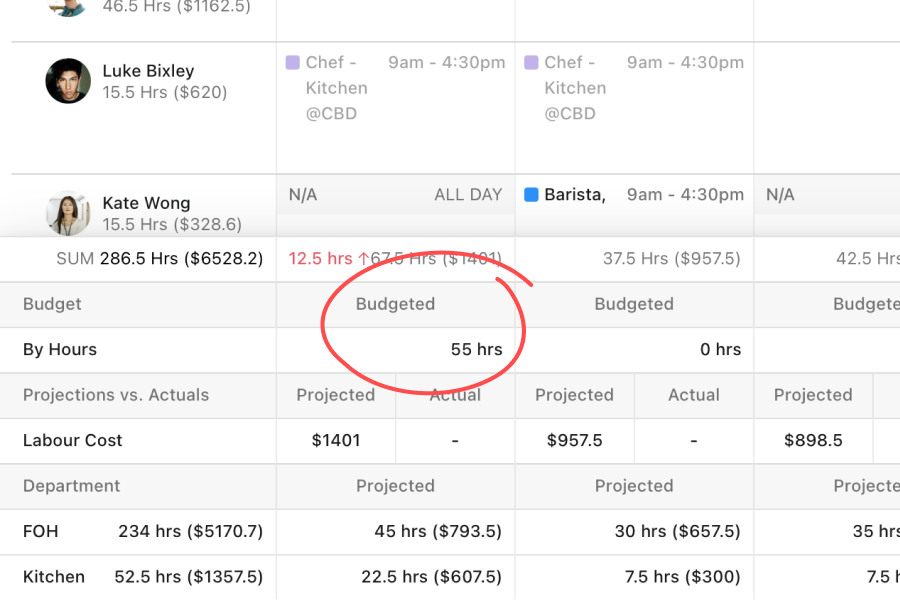Image resolution: width=900 pixels, height=600 pixels.
Task: Click the $1401 projected labour cost
Action: click(x=335, y=440)
